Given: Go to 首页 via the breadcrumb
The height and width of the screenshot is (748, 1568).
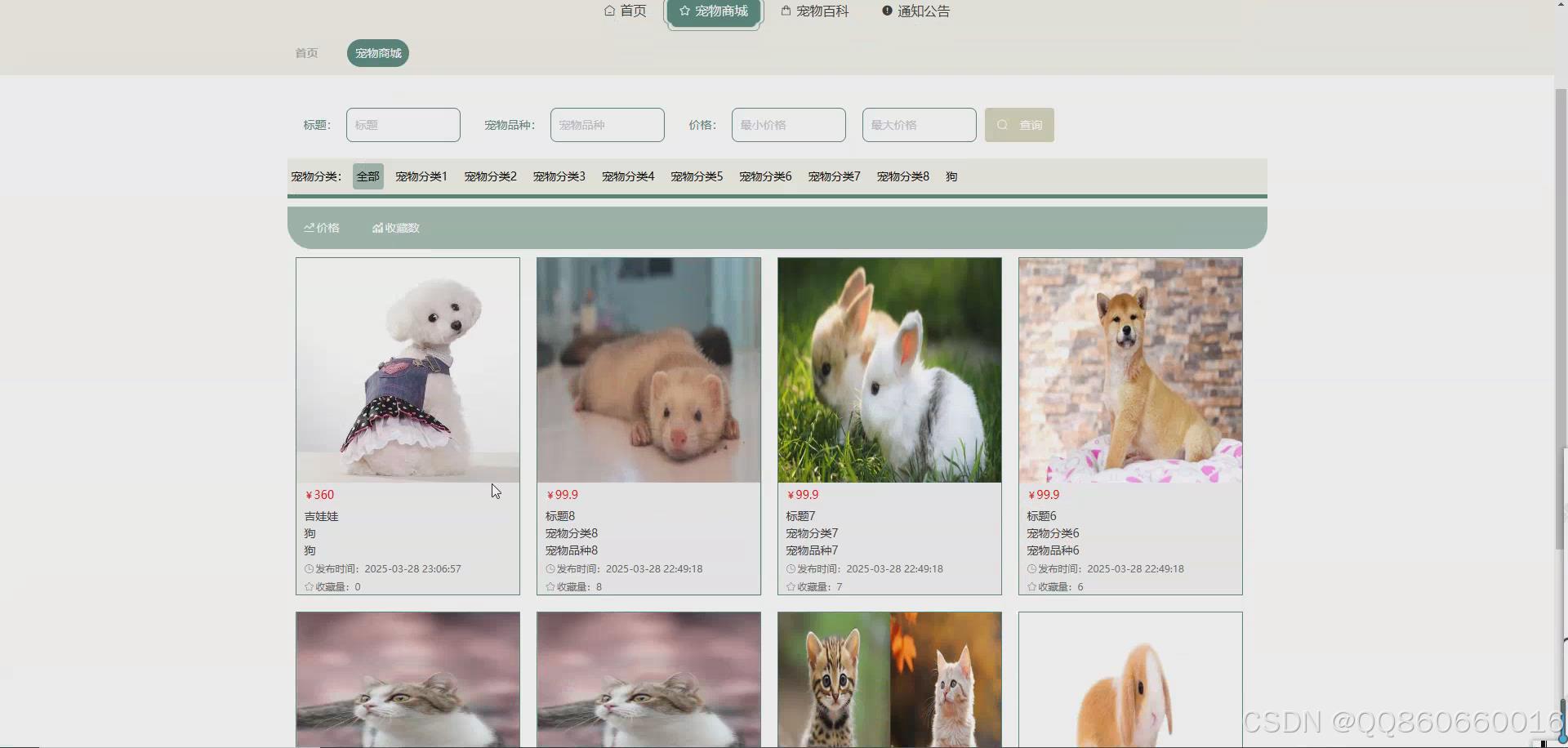Looking at the screenshot, I should tap(306, 53).
